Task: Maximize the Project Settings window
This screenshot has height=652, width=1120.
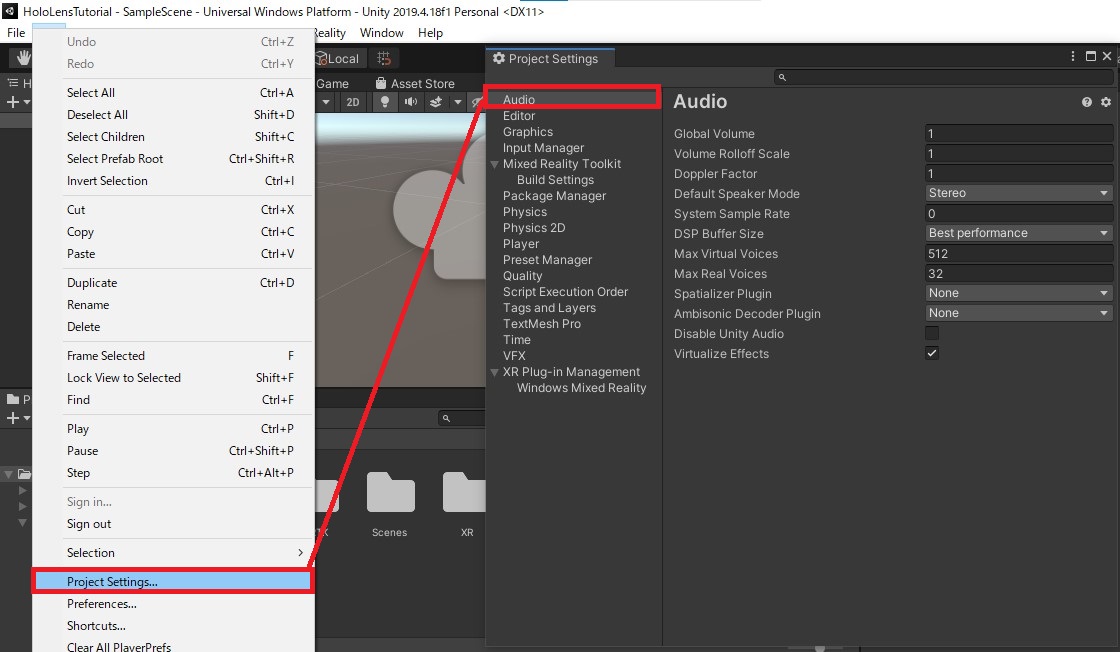Action: [1091, 56]
